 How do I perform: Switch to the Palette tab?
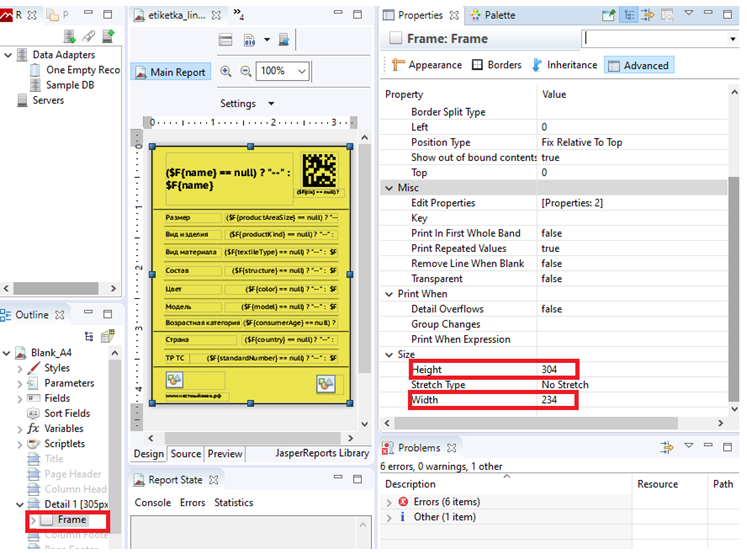click(x=493, y=15)
